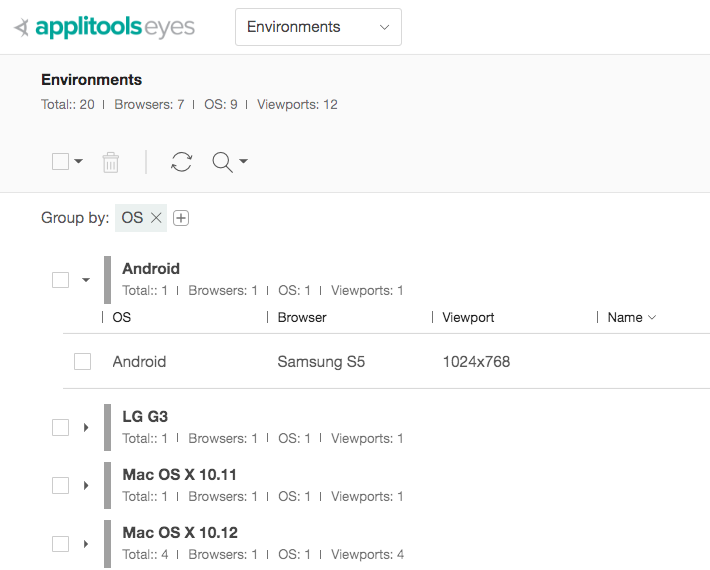This screenshot has width=710, height=570.
Task: Collapse the Android group
Action: [x=86, y=280]
